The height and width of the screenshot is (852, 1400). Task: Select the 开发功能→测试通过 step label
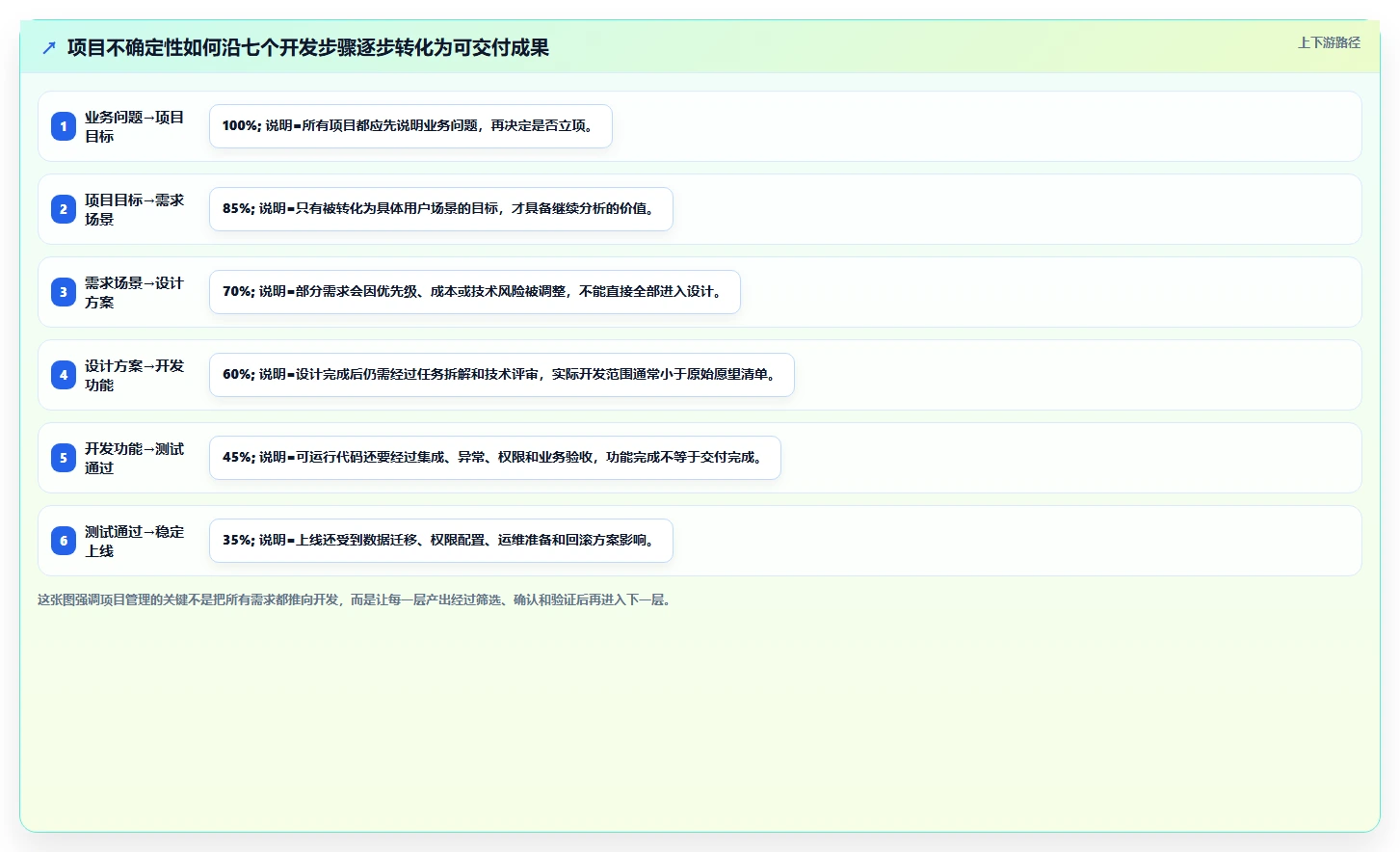click(x=134, y=458)
